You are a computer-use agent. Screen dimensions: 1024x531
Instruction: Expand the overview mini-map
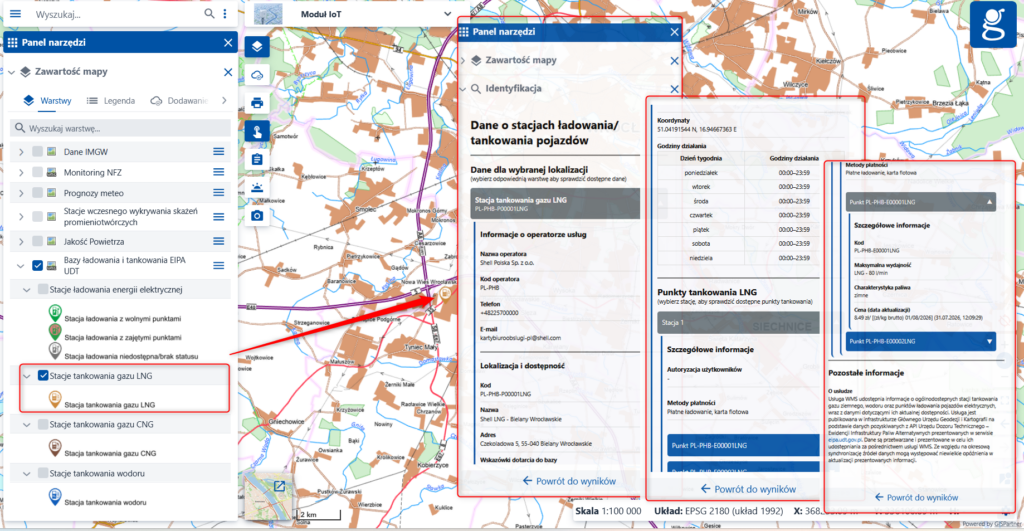pyautogui.click(x=280, y=486)
